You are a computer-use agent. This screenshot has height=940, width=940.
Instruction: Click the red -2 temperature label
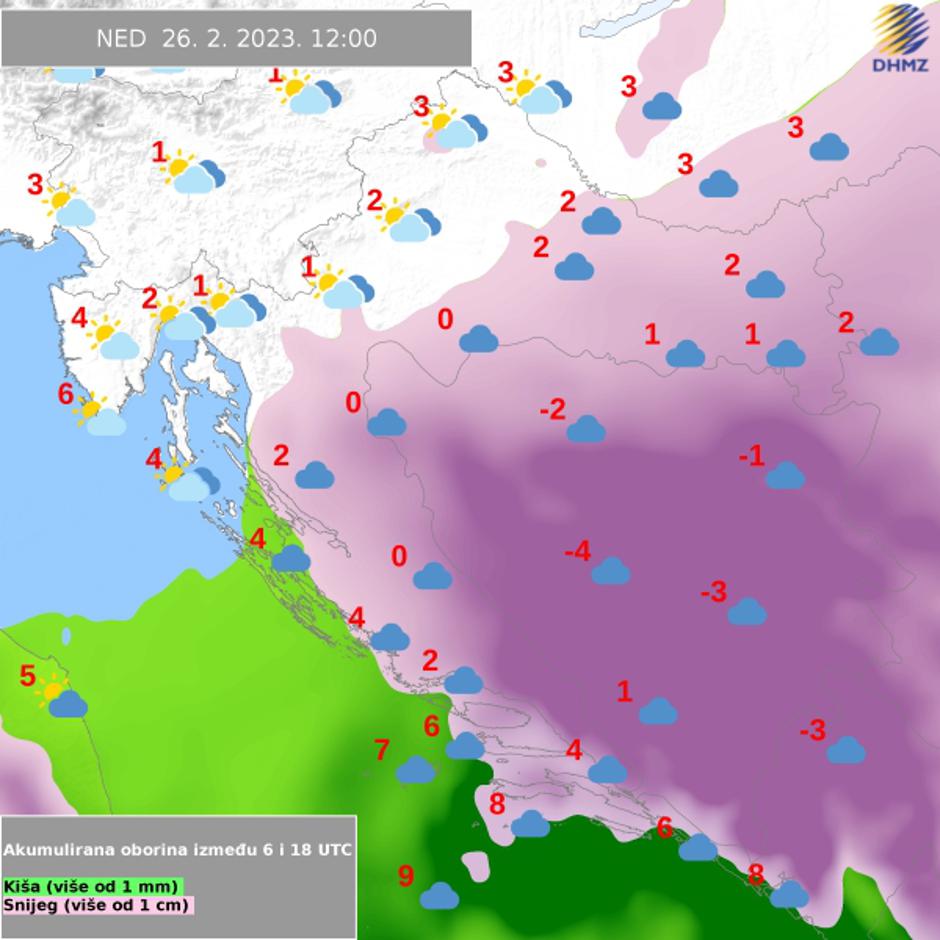[x=553, y=409]
